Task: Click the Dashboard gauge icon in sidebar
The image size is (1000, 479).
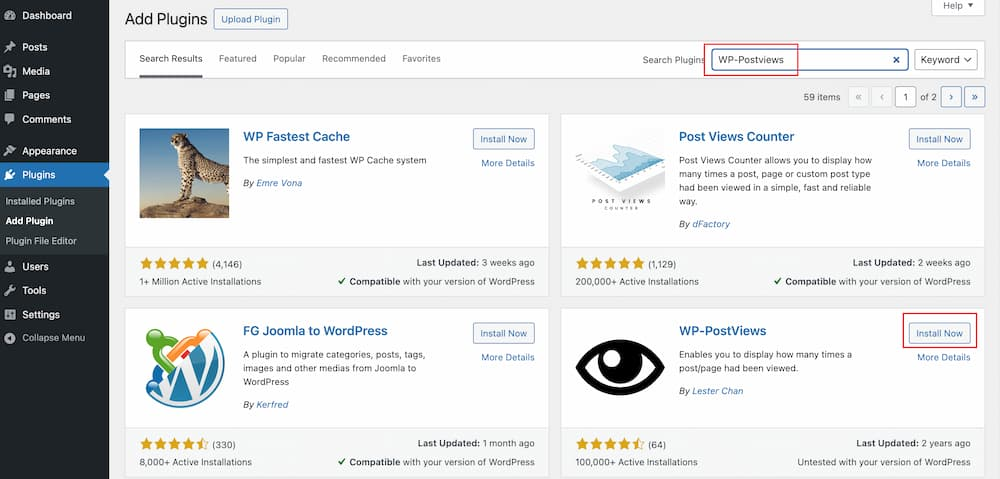Action: click(10, 15)
